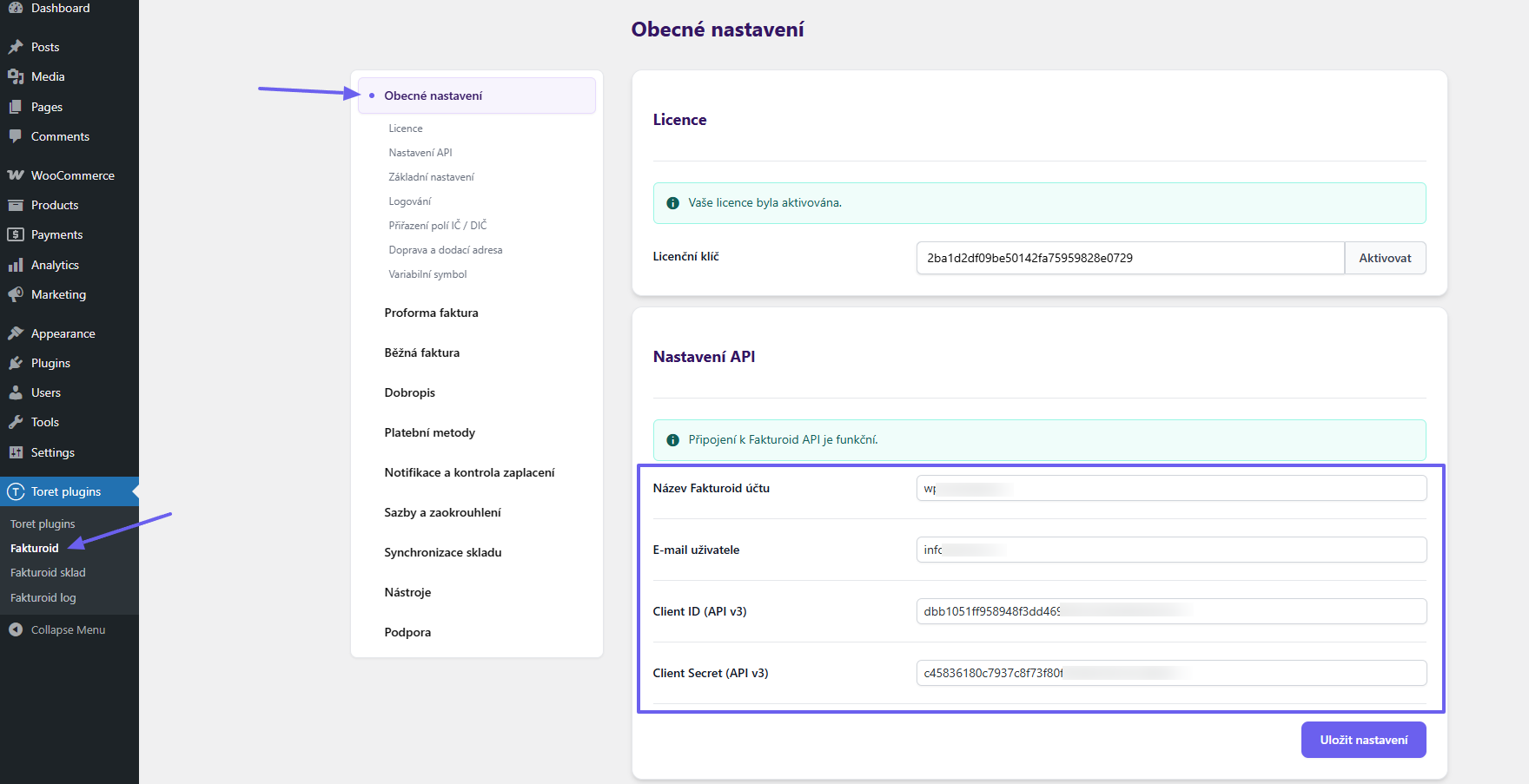This screenshot has width=1529, height=784.
Task: Click the Marketing megaphone icon
Action: pos(16,294)
